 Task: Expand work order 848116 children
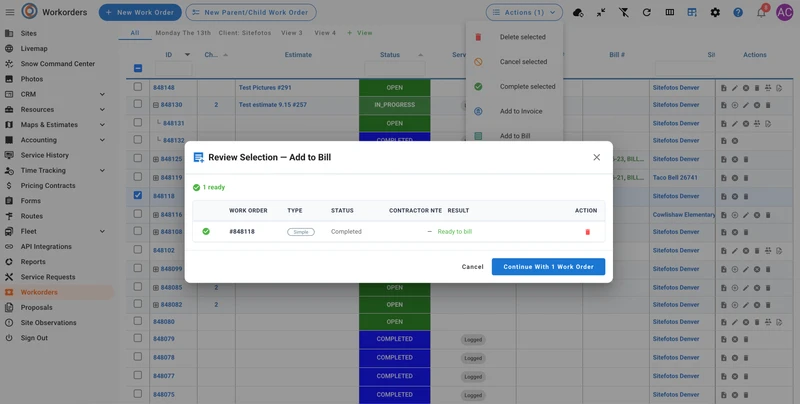point(156,215)
